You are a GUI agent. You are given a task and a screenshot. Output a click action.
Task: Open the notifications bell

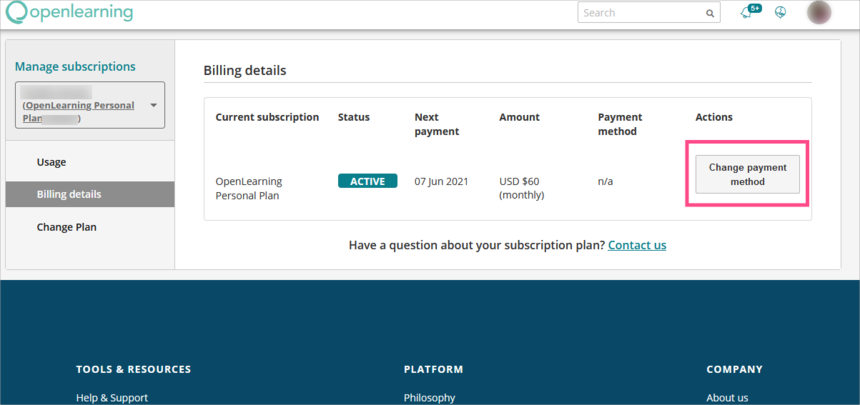coord(746,13)
